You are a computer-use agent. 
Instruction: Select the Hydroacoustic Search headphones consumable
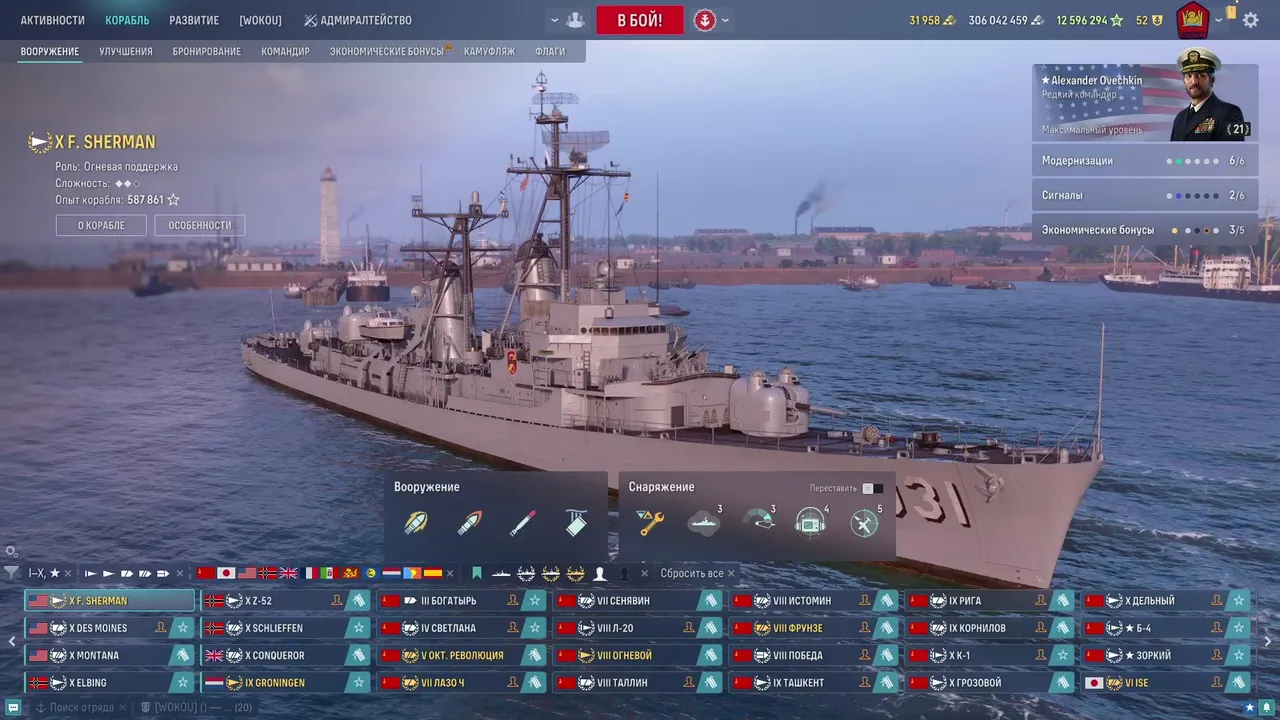(811, 523)
